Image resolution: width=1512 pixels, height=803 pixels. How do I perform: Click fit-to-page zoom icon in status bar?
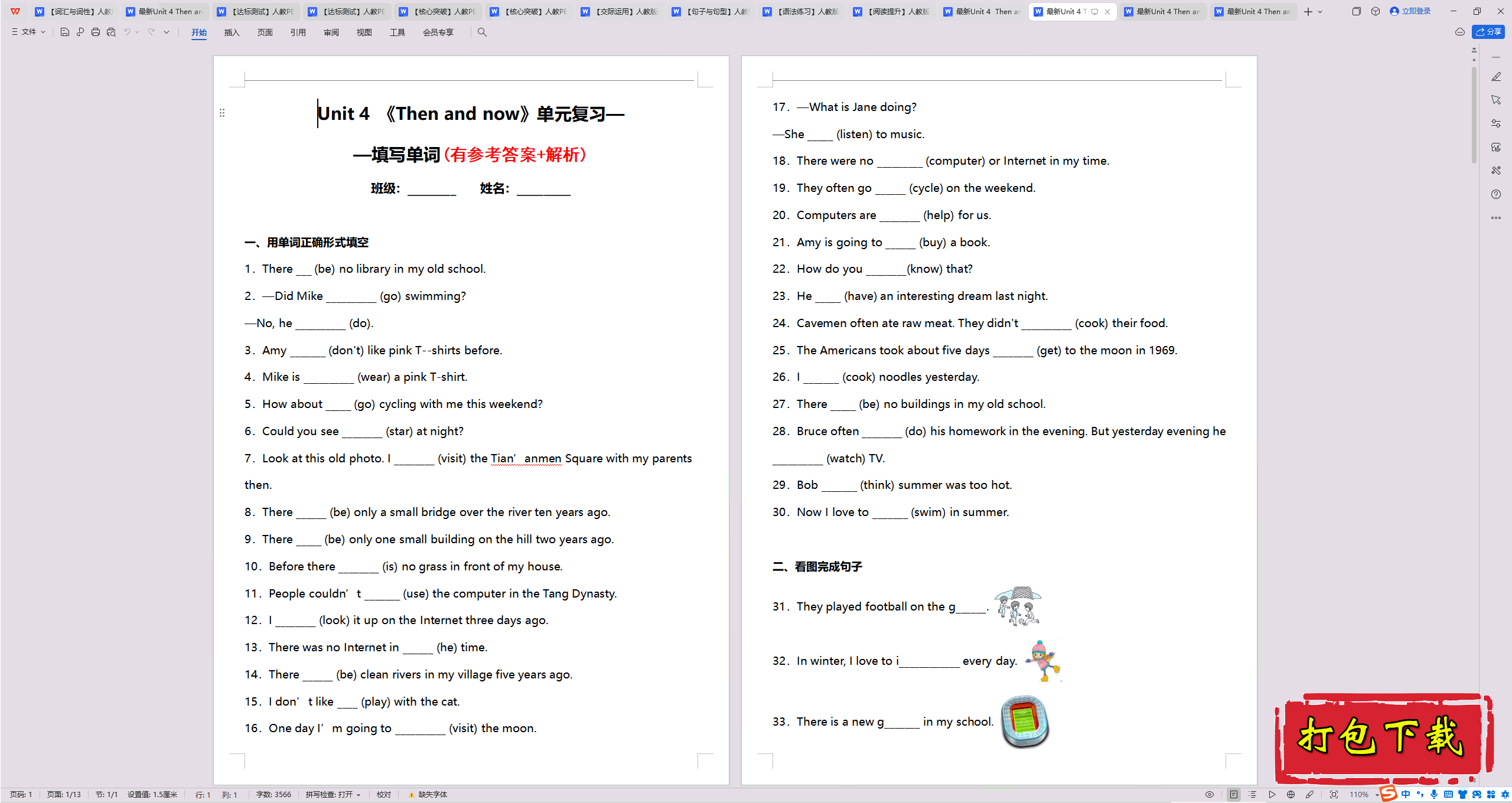click(x=1334, y=795)
